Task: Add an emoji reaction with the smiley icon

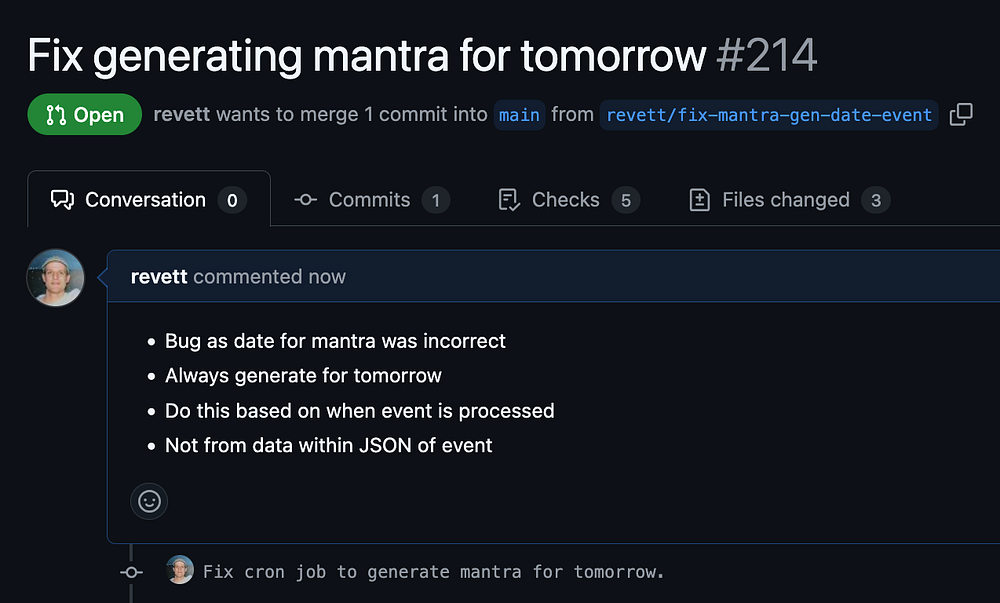Action: (149, 501)
